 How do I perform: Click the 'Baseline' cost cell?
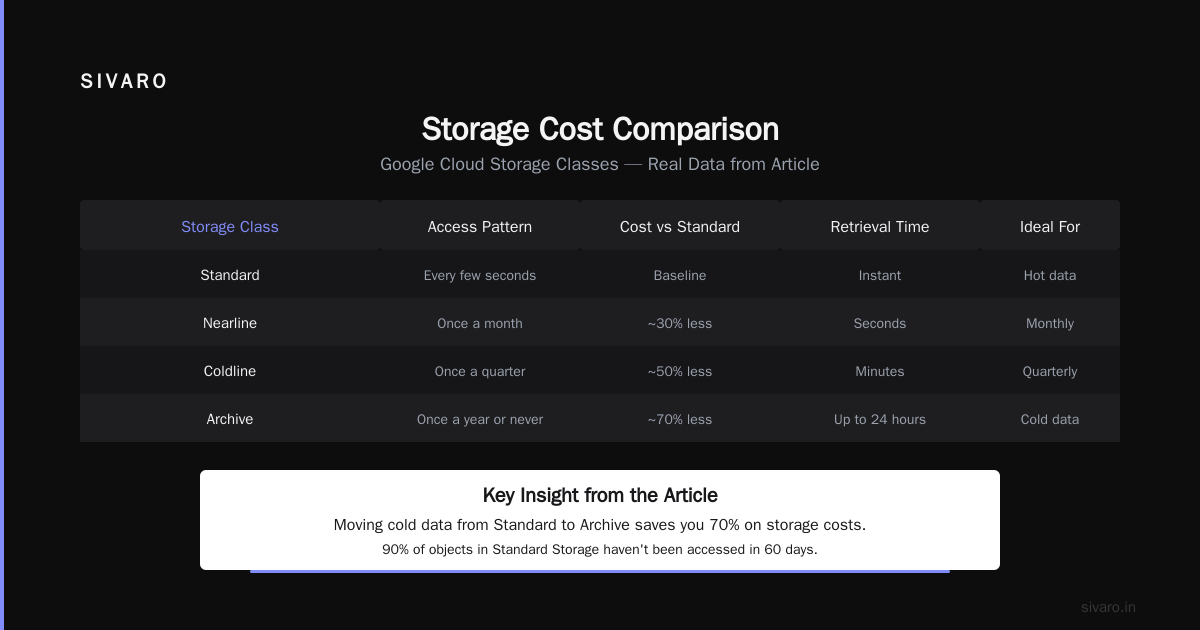680,275
